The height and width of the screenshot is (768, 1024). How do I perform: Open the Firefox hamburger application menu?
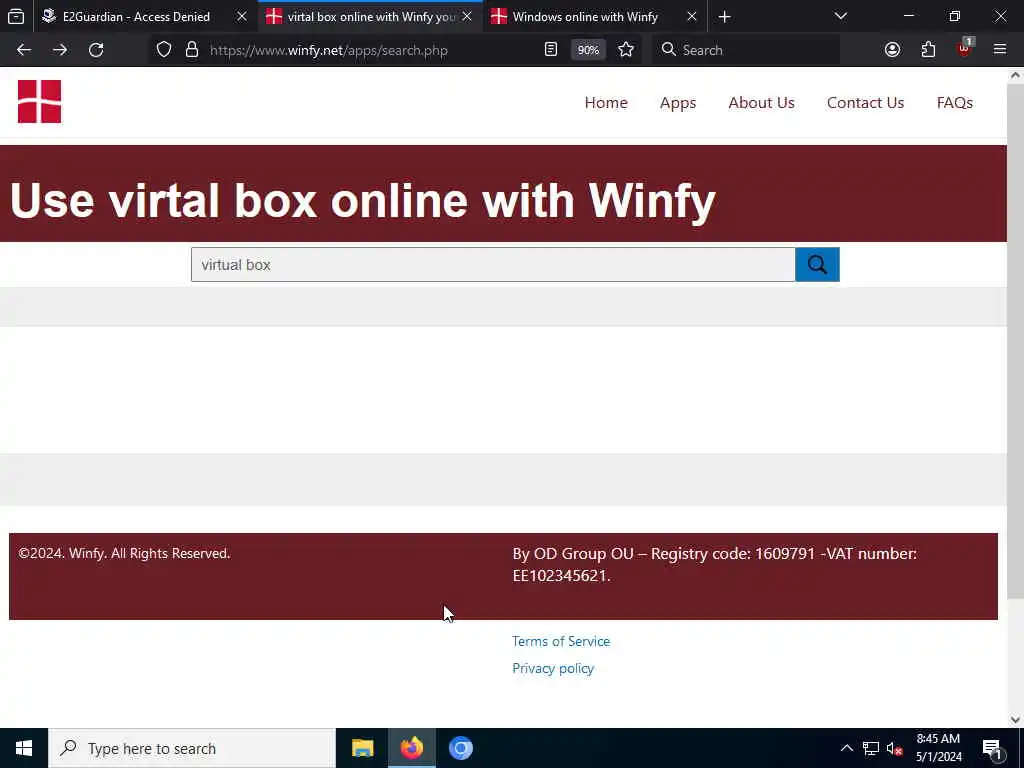click(1000, 50)
